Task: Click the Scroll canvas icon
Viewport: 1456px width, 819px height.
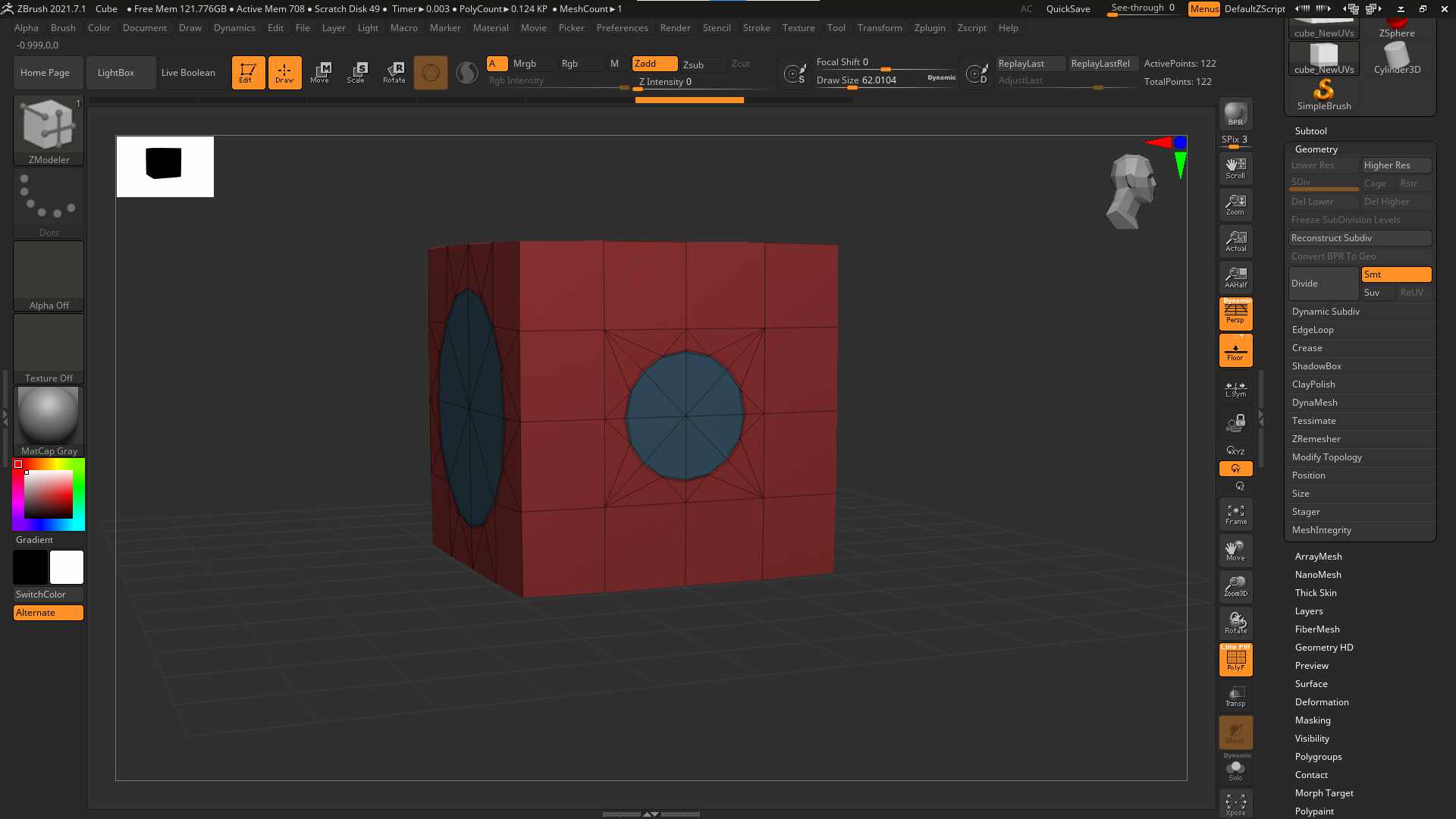Action: 1235,168
